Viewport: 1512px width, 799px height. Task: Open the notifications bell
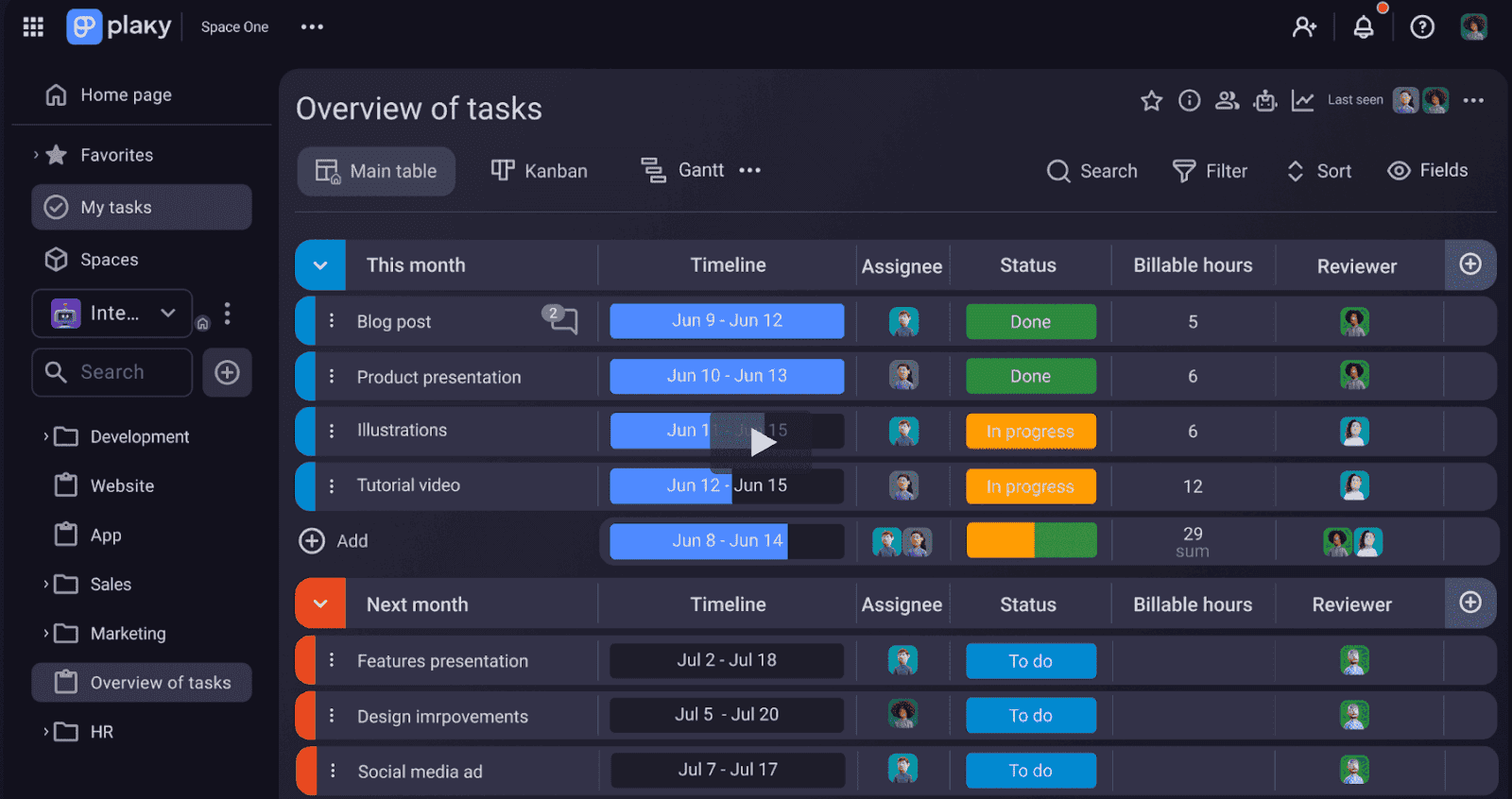pos(1363,27)
